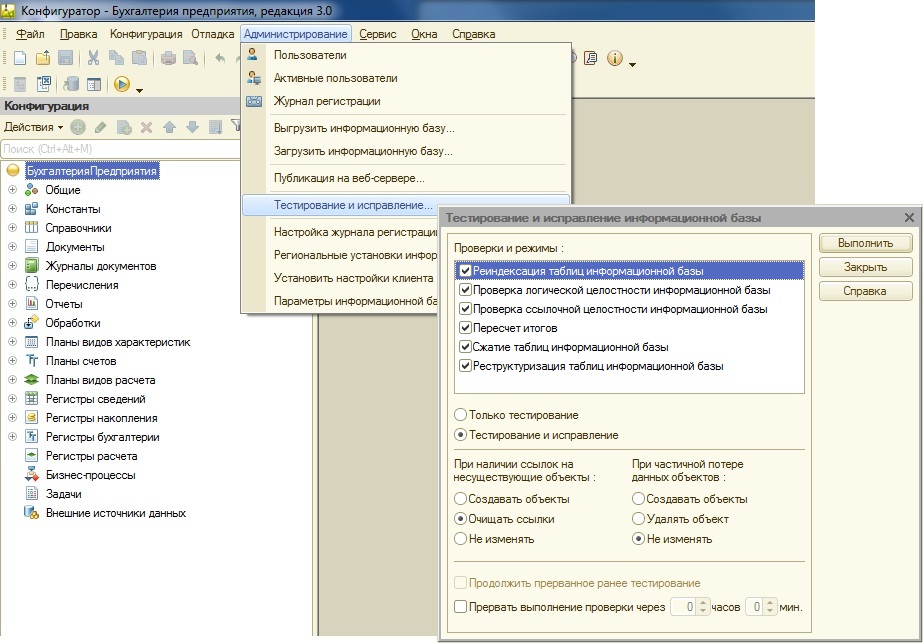Open the Конфигурация menu

[146, 34]
